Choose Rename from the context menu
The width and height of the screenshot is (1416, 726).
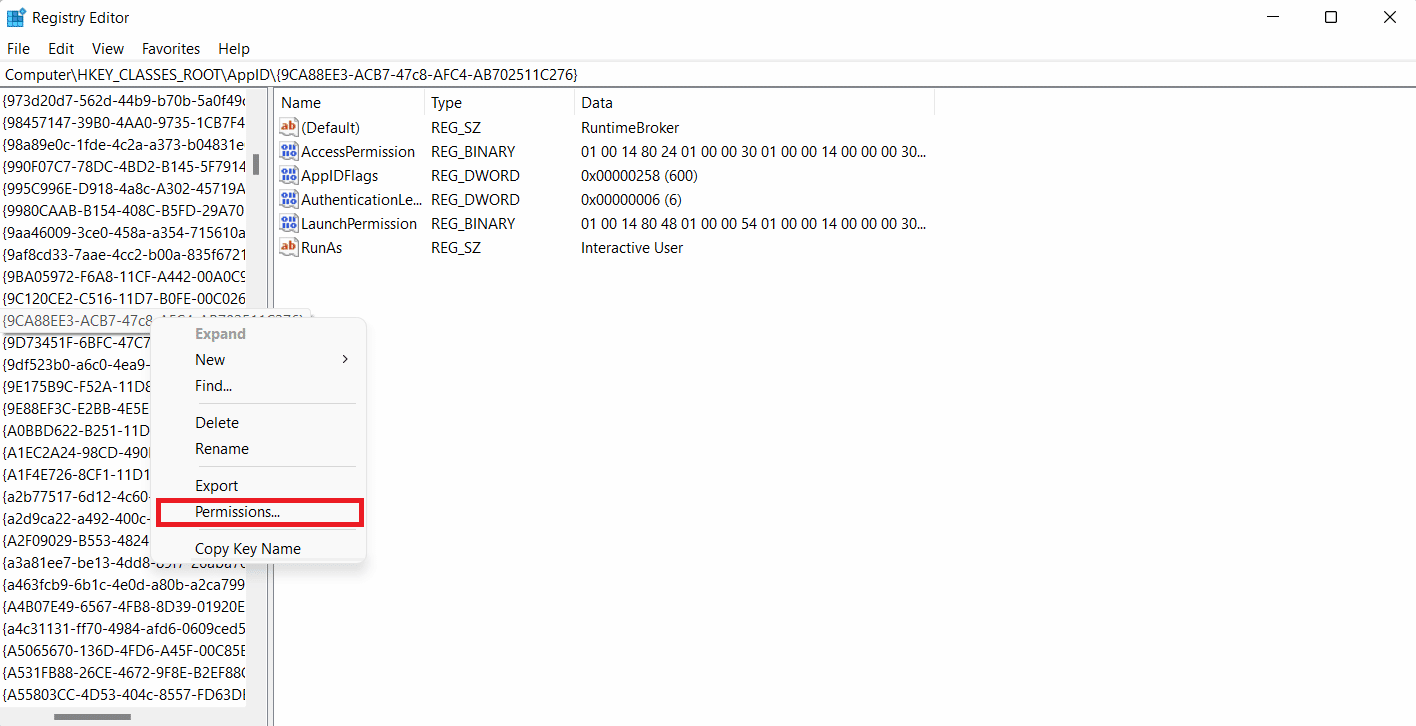pos(260,449)
